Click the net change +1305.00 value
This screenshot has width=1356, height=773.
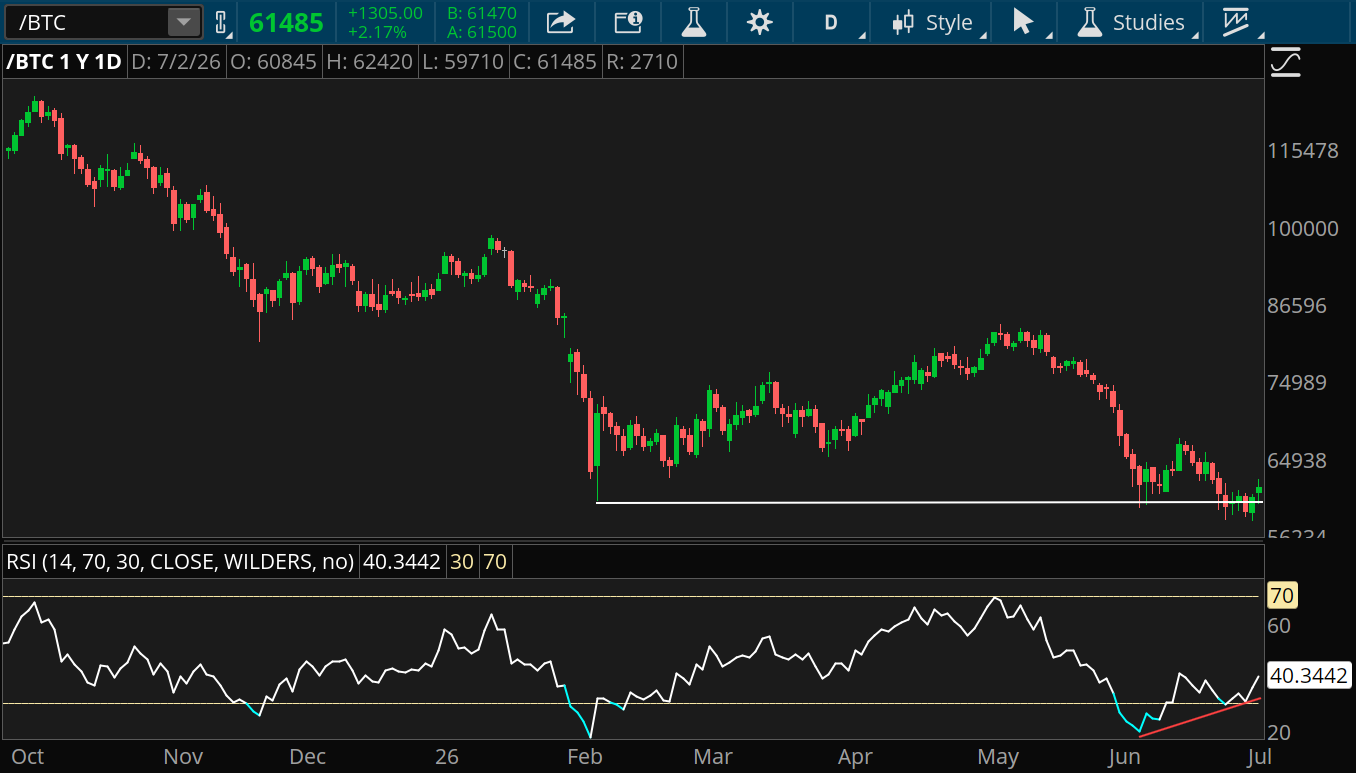[385, 13]
